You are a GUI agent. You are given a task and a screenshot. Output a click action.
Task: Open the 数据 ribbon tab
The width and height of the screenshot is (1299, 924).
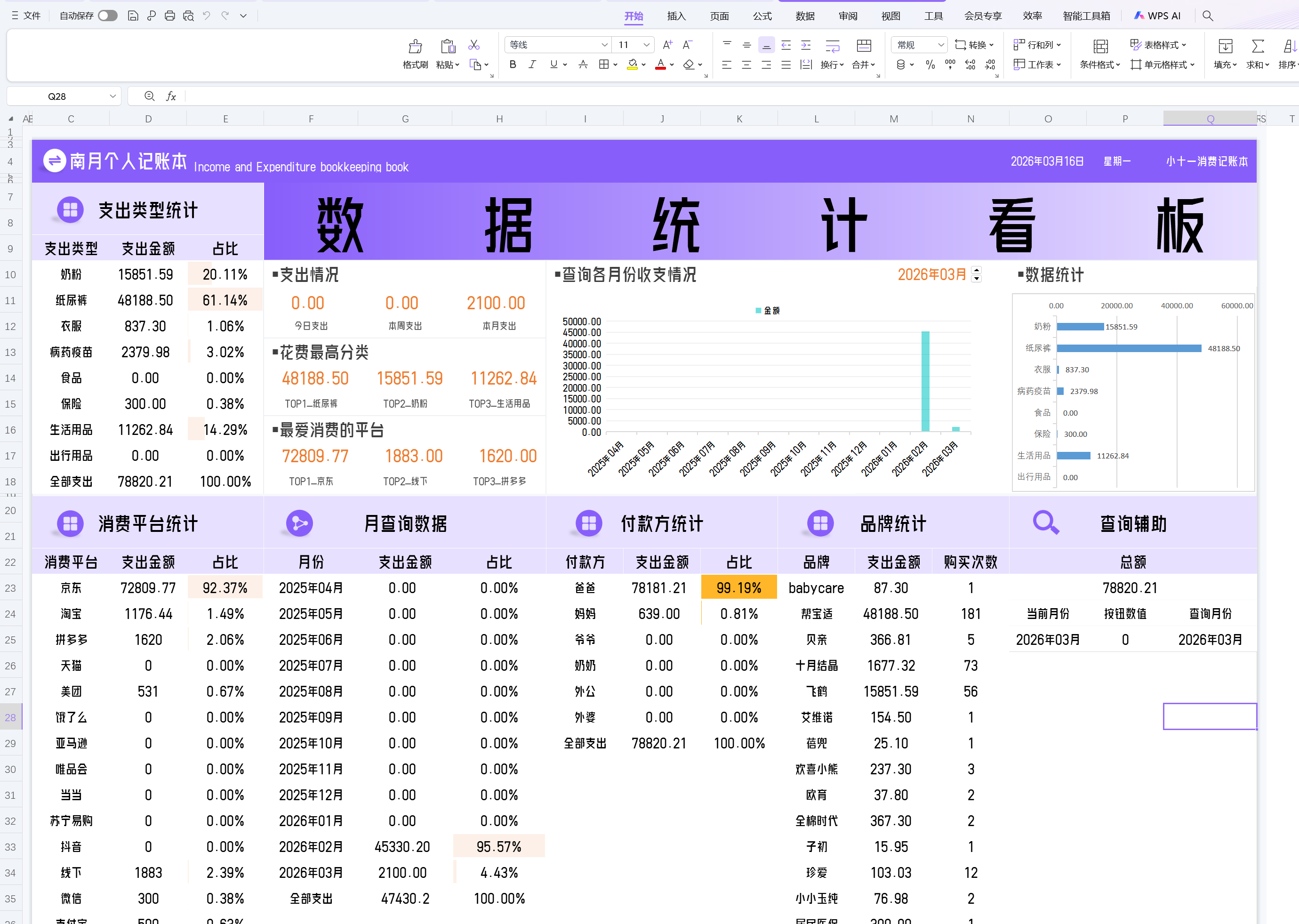[x=805, y=16]
